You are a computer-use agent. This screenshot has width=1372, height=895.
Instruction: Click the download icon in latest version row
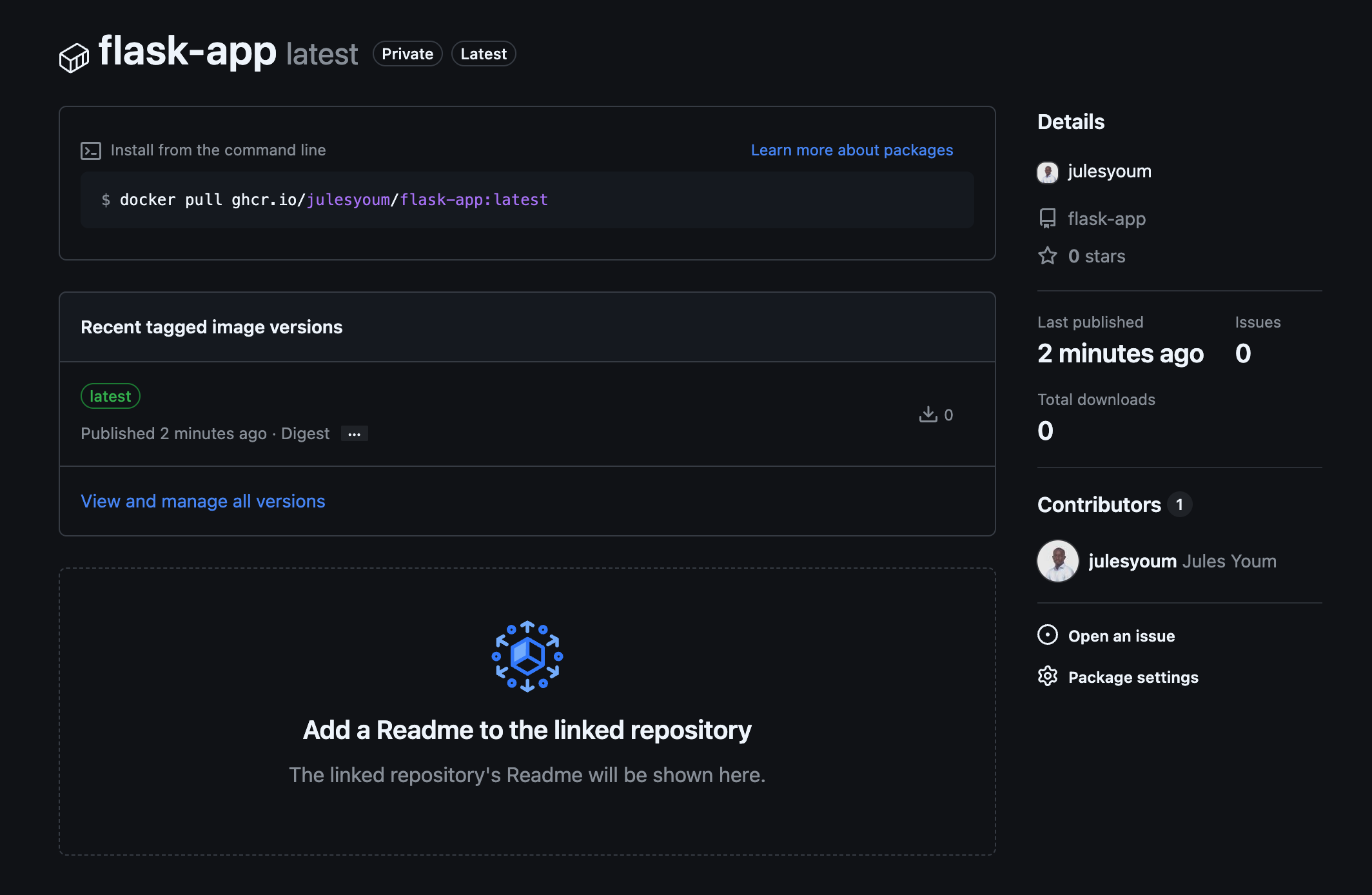[x=928, y=414]
